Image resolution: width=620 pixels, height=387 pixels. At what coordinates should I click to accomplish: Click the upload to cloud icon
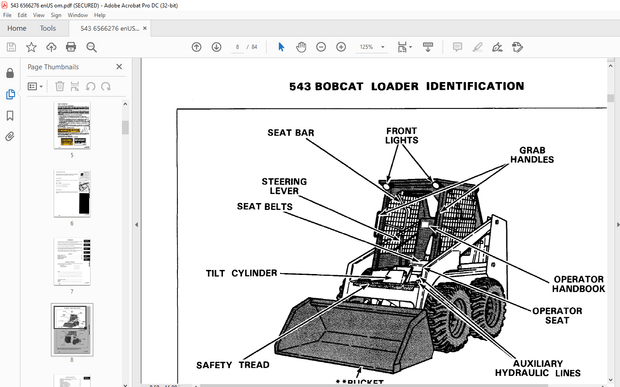[x=51, y=47]
